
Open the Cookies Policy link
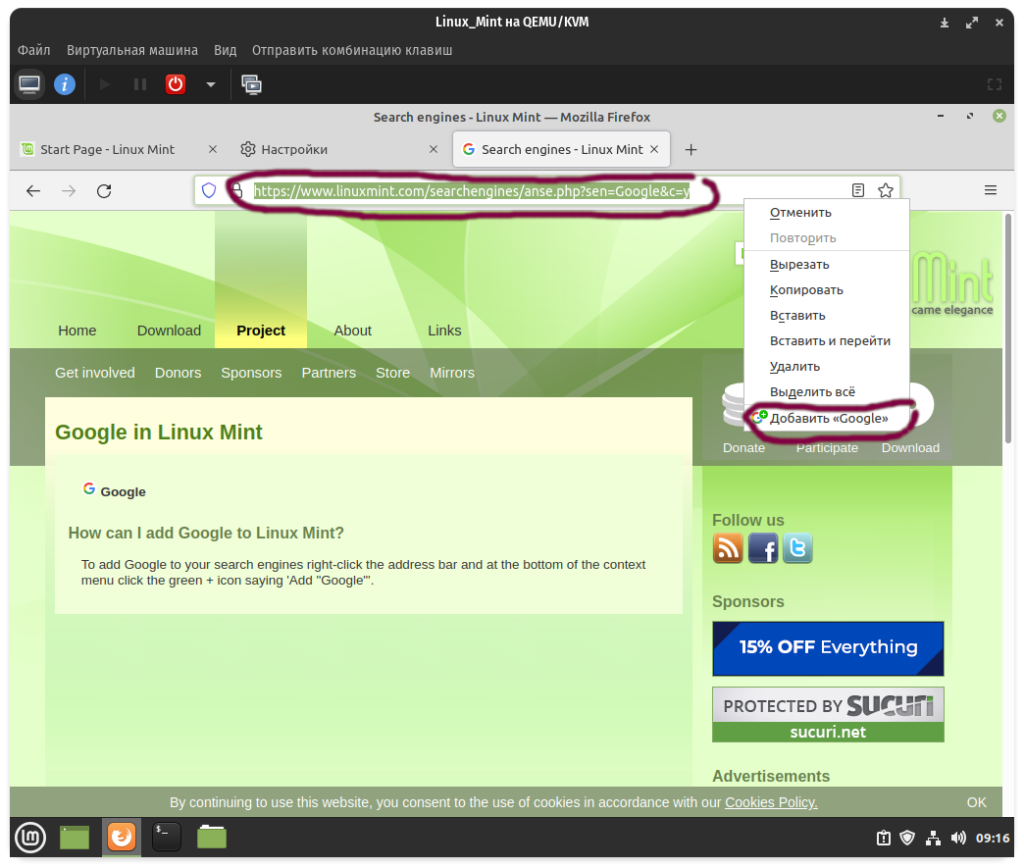(x=771, y=802)
